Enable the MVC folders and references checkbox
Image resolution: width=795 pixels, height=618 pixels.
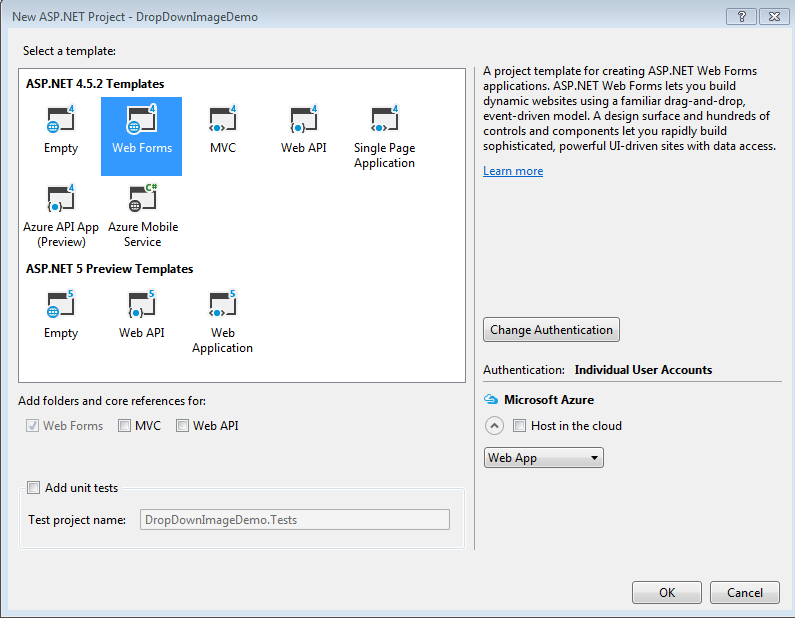pos(124,425)
